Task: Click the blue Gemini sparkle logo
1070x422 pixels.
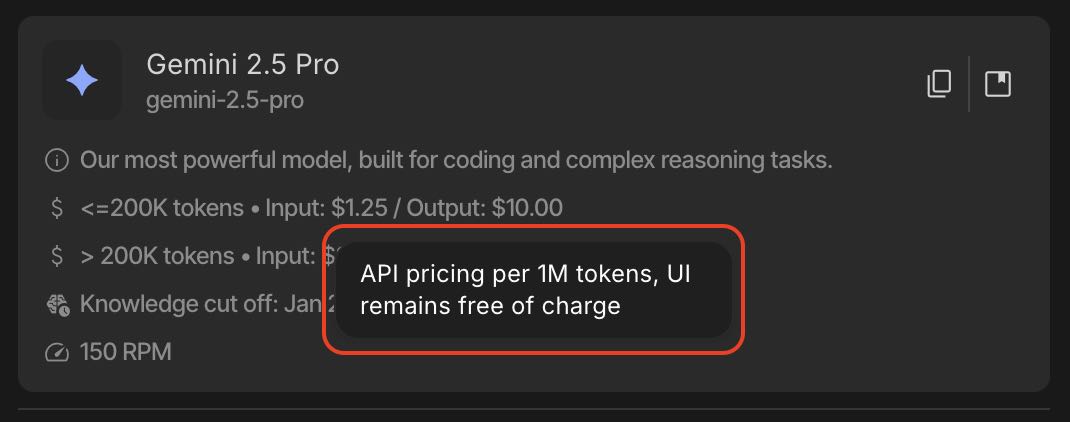Action: coord(82,80)
